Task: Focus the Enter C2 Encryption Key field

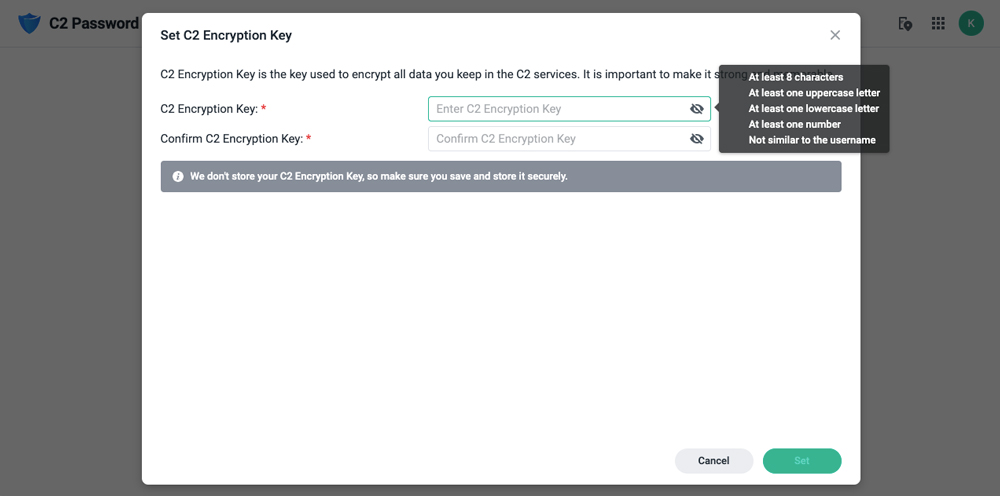Action: pos(569,109)
